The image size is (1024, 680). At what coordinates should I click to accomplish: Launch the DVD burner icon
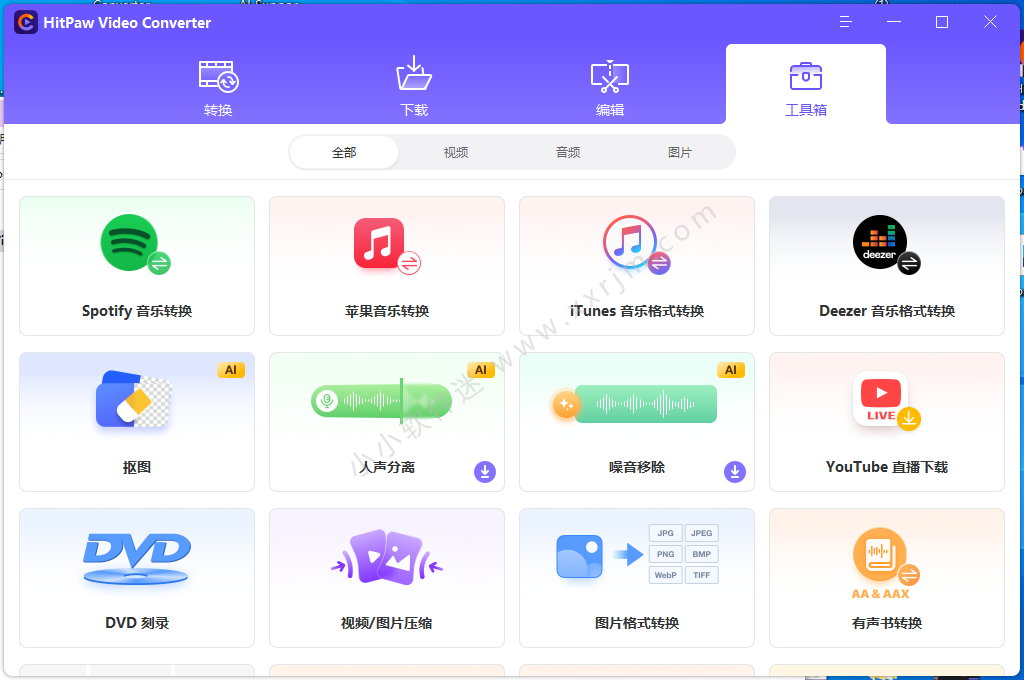[x=136, y=558]
